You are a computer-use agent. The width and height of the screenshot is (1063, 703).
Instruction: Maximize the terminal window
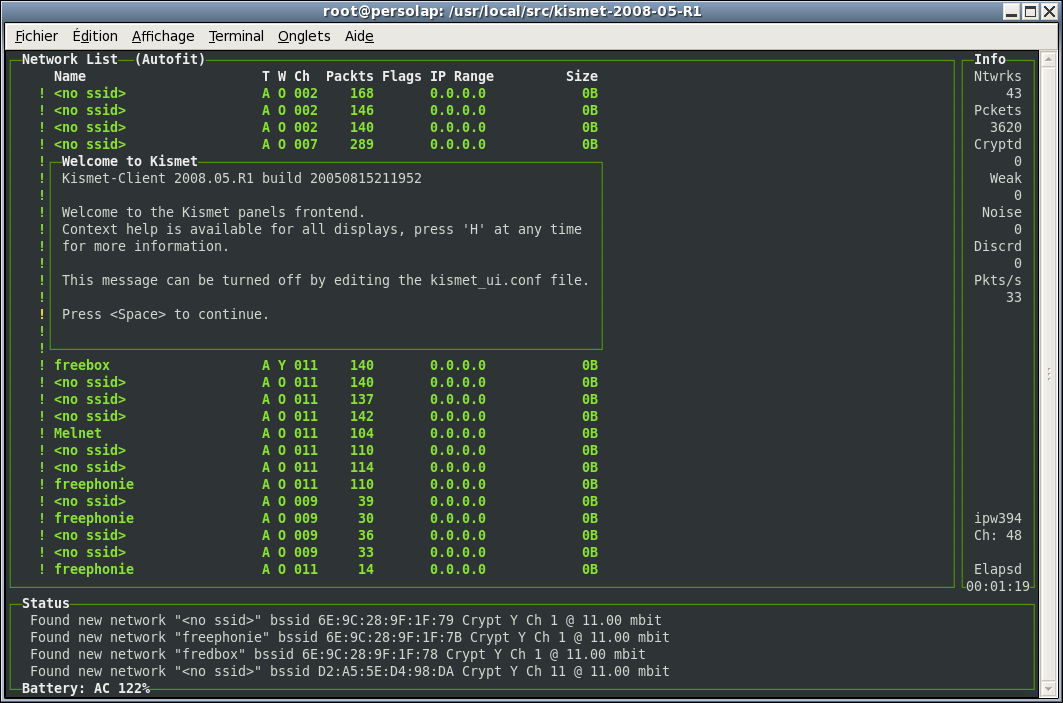point(1030,11)
